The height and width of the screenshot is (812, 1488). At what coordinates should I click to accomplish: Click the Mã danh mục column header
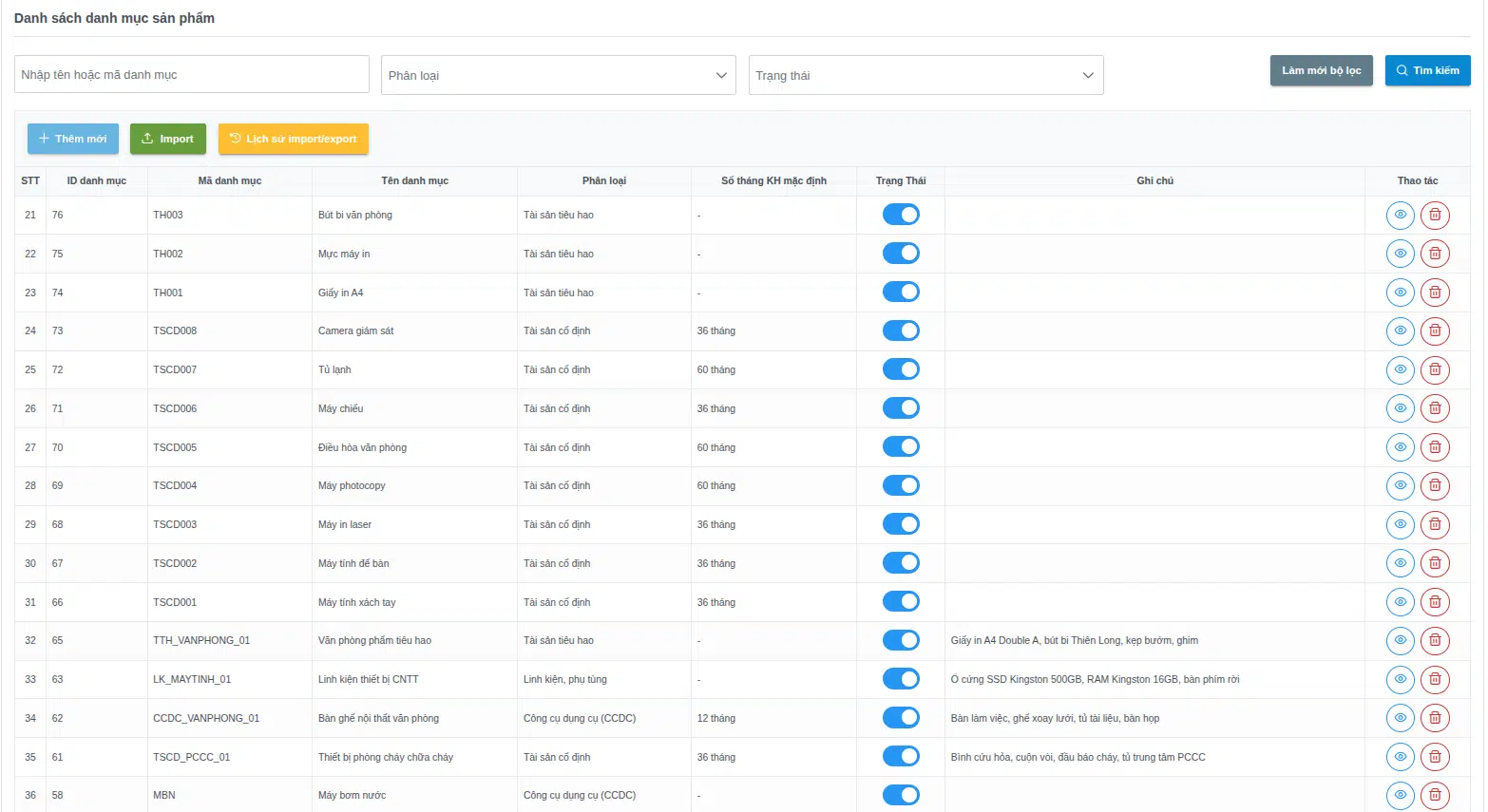[x=230, y=180]
